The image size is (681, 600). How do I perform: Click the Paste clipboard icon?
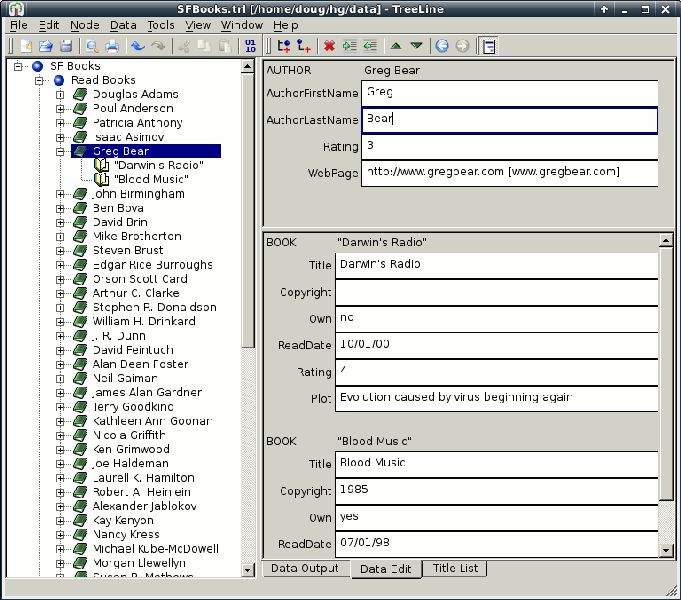click(x=225, y=46)
